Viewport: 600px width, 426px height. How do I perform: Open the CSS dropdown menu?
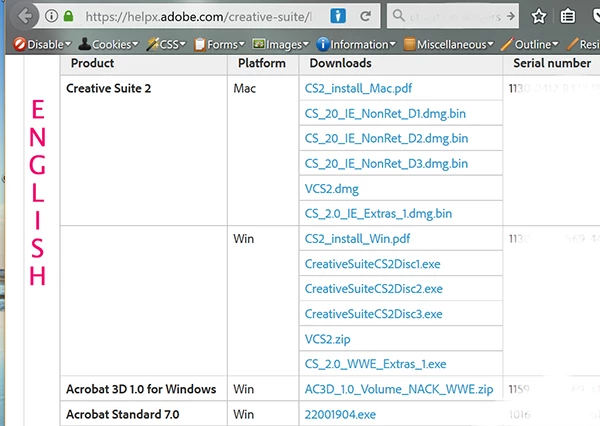[x=166, y=44]
